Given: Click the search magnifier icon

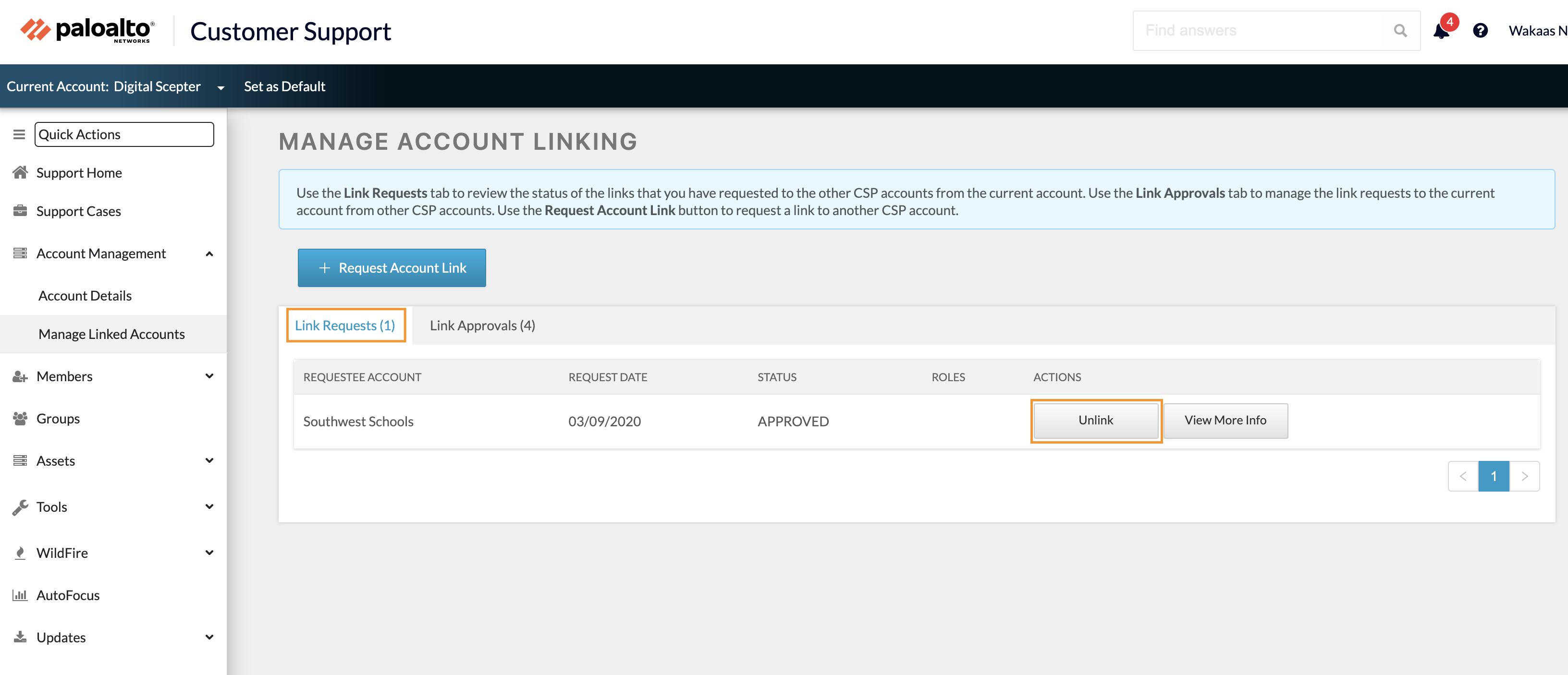Looking at the screenshot, I should (1399, 30).
